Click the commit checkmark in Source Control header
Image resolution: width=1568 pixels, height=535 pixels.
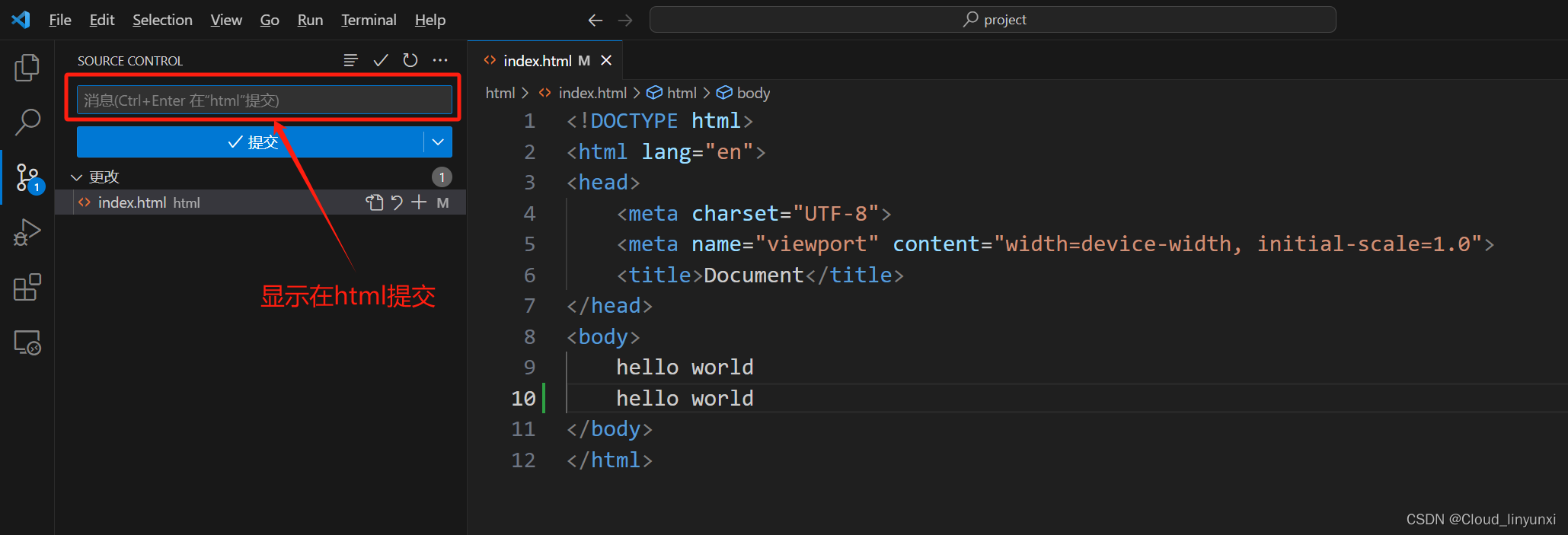click(x=381, y=60)
